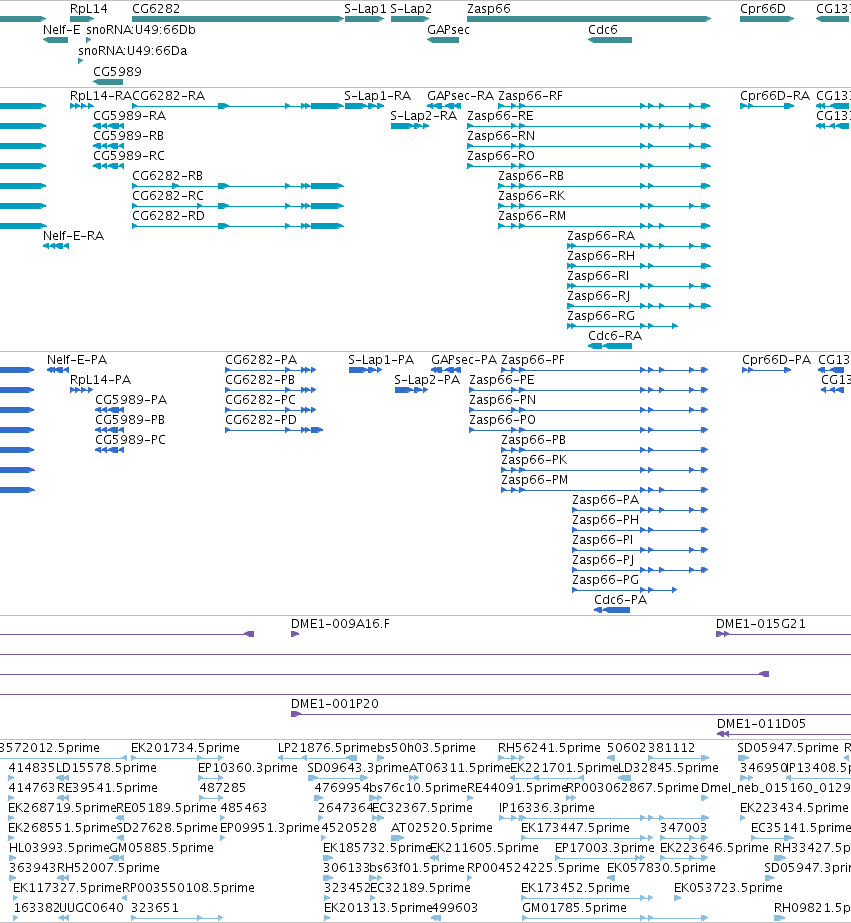Open the Nelf-E-RA transcript label
Viewport: 851px width, 923px height.
[74, 236]
